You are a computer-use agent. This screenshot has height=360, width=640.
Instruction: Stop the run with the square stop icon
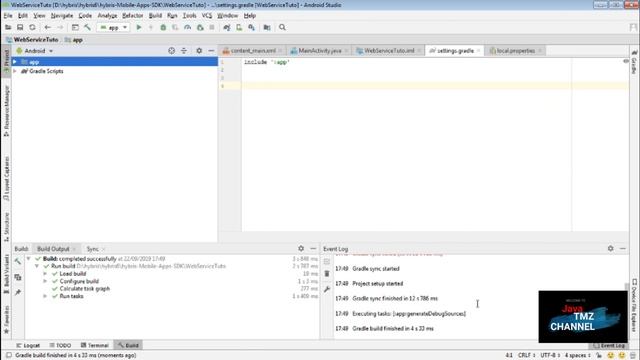[212, 27]
